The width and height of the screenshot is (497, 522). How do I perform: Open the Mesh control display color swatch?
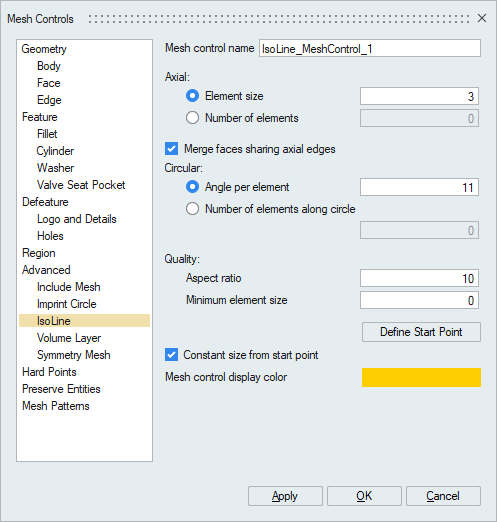point(421,377)
